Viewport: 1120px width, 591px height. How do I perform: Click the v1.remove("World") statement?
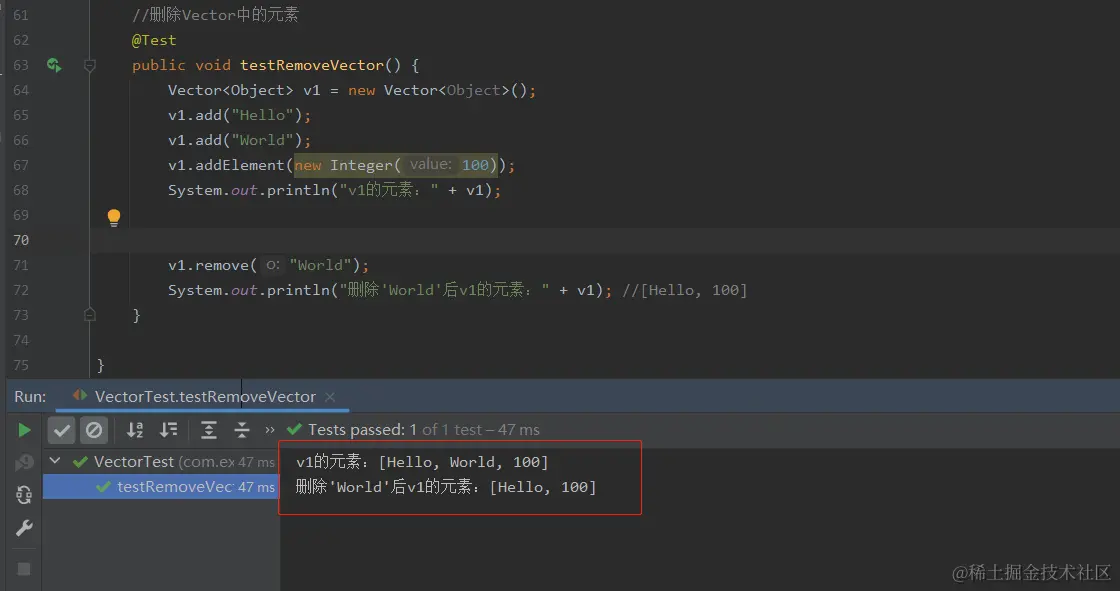(269, 265)
